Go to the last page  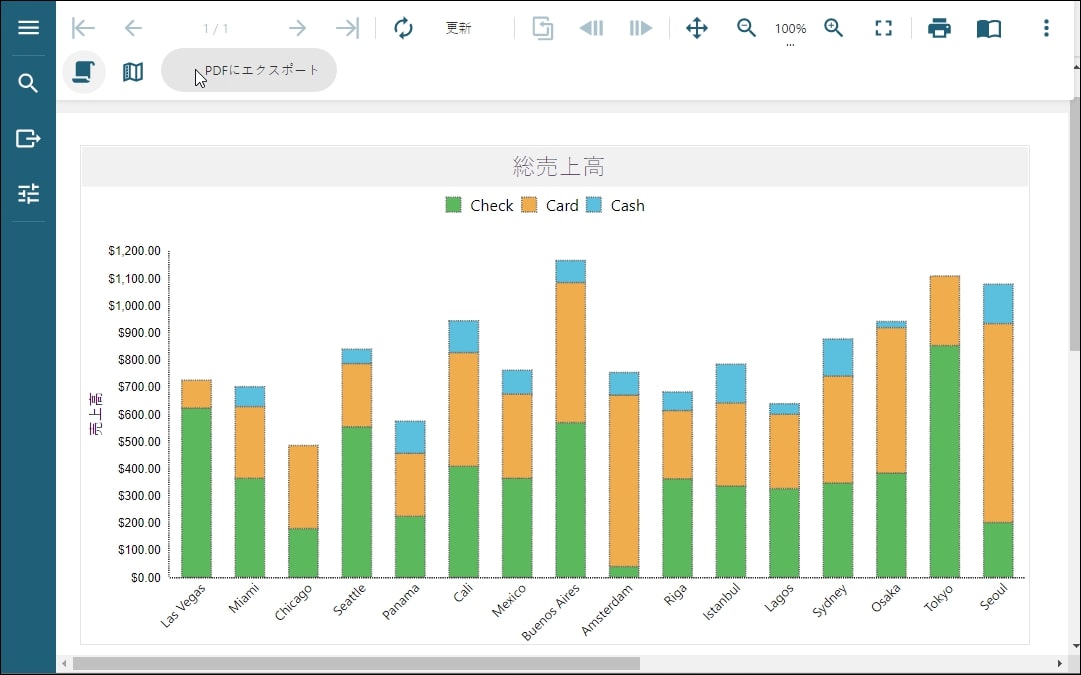point(347,28)
